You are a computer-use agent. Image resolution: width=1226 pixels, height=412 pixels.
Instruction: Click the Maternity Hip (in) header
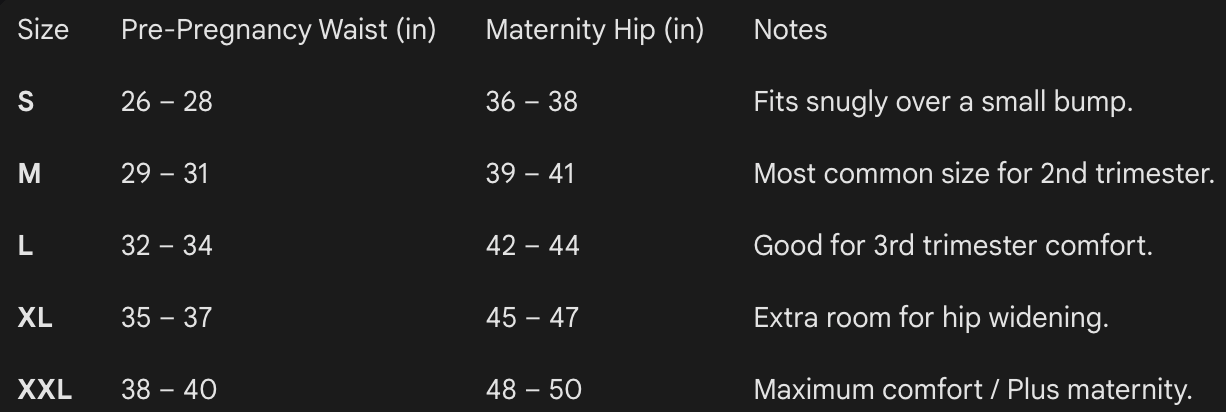point(594,30)
